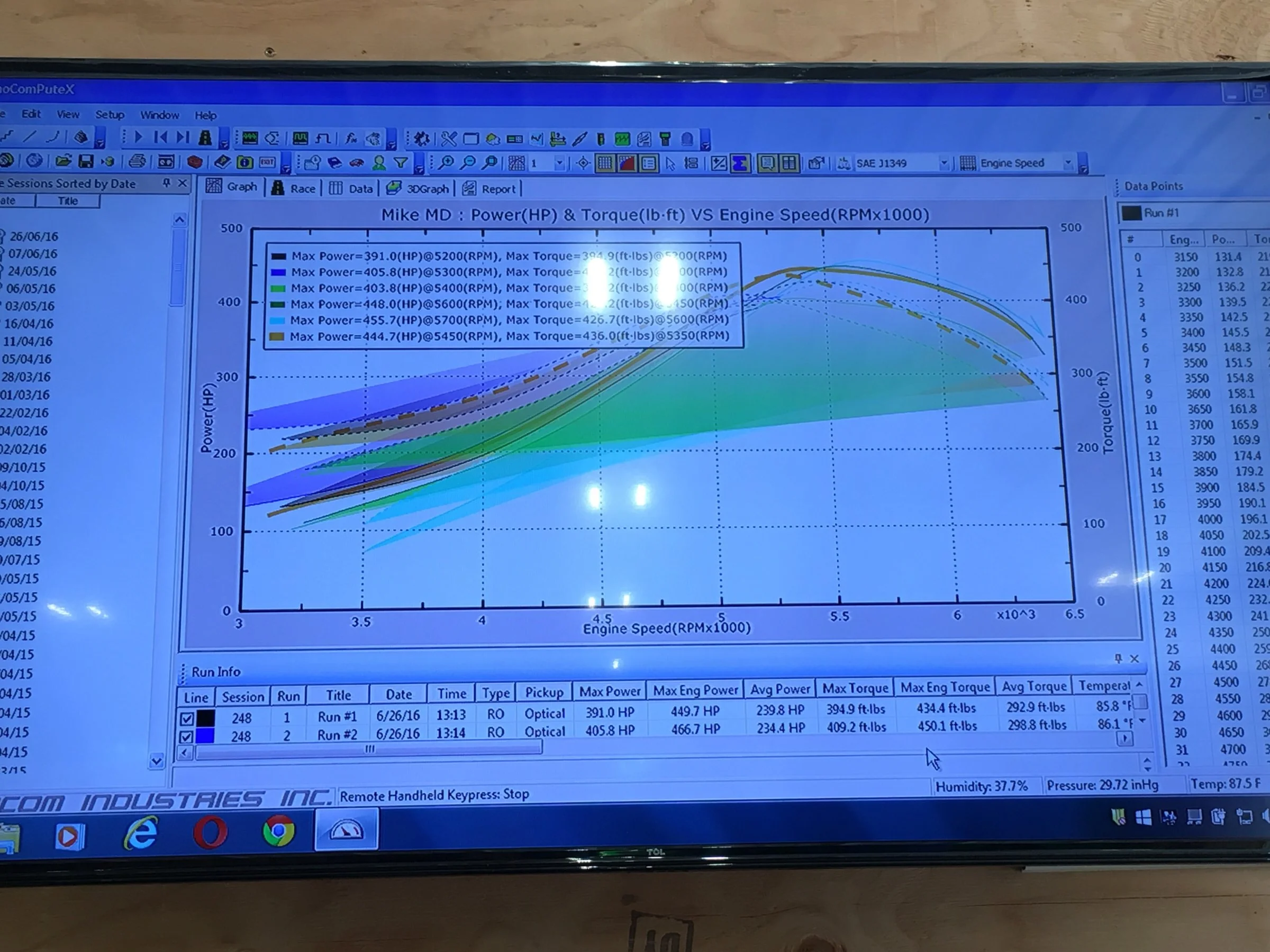Expand overflow arrow after the road icon
1270x952 pixels.
pyautogui.click(x=224, y=140)
